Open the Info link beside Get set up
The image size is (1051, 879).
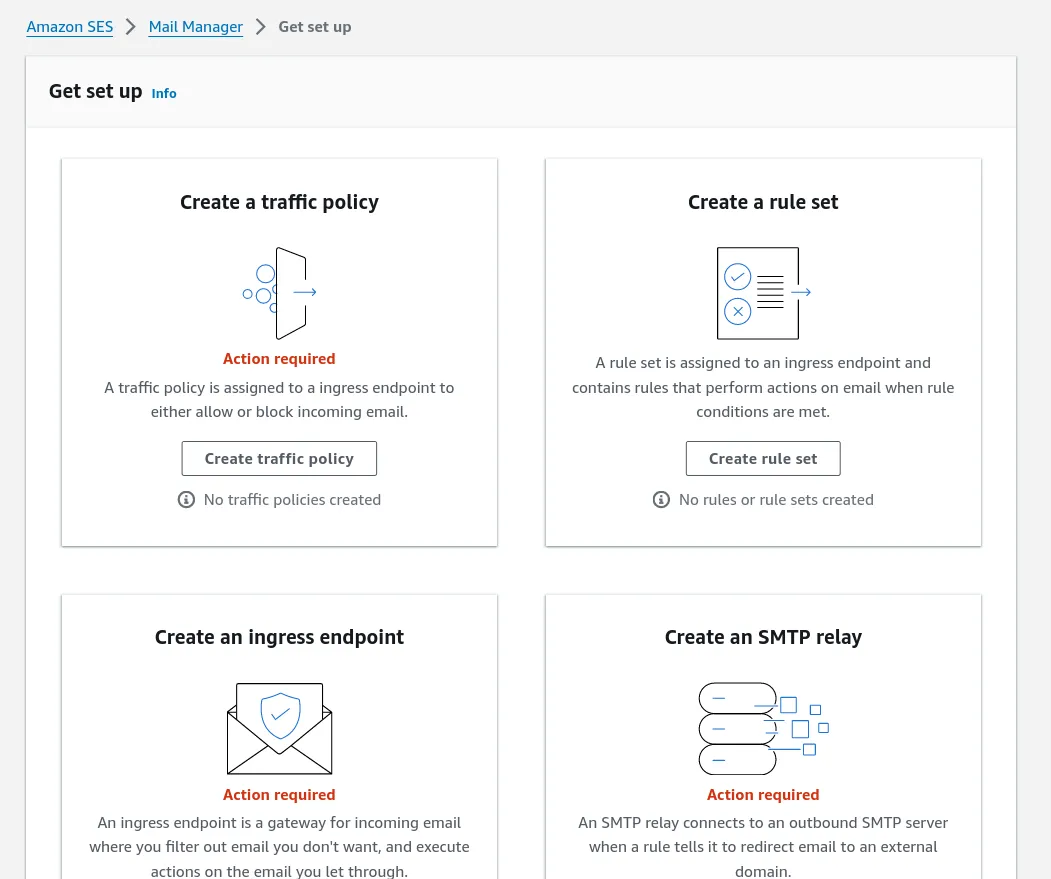pos(164,93)
